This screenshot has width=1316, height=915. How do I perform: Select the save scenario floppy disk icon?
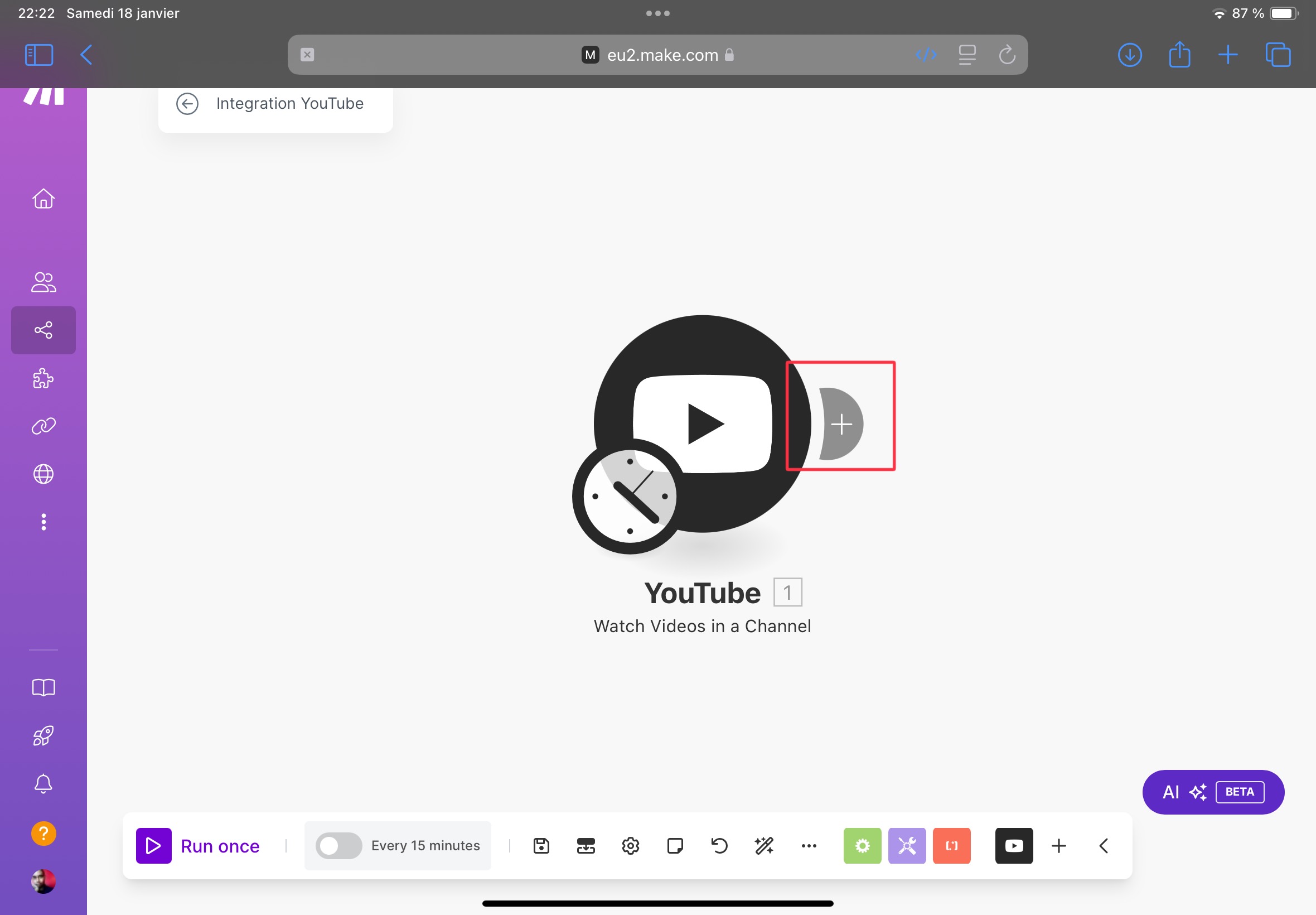coord(540,845)
